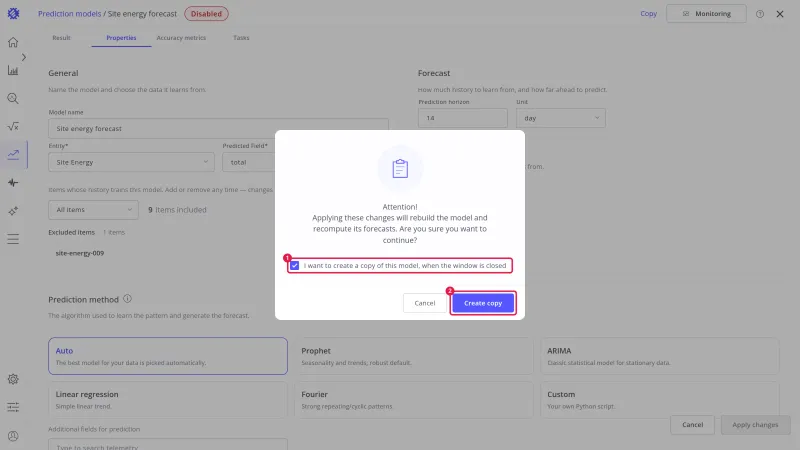Viewport: 800px width, 450px height.
Task: Open the magnifier search icon in sidebar
Action: pyautogui.click(x=13, y=98)
